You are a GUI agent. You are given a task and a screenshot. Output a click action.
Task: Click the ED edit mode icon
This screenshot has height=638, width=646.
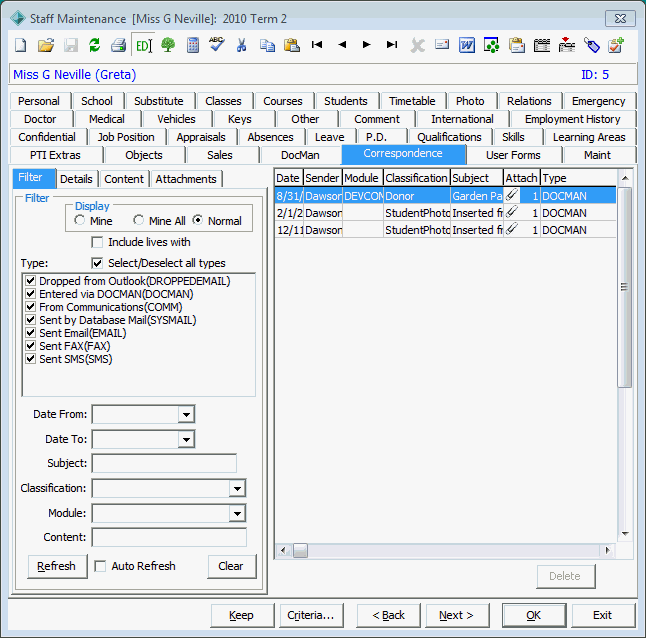click(x=143, y=45)
